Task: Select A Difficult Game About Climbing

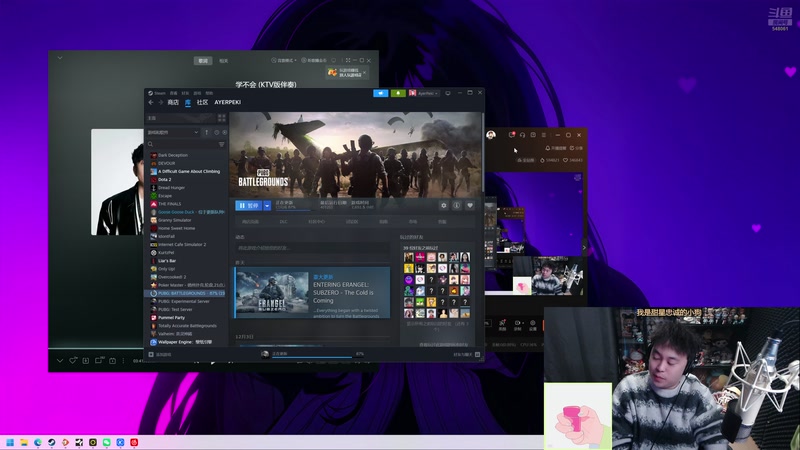Action: [187, 171]
